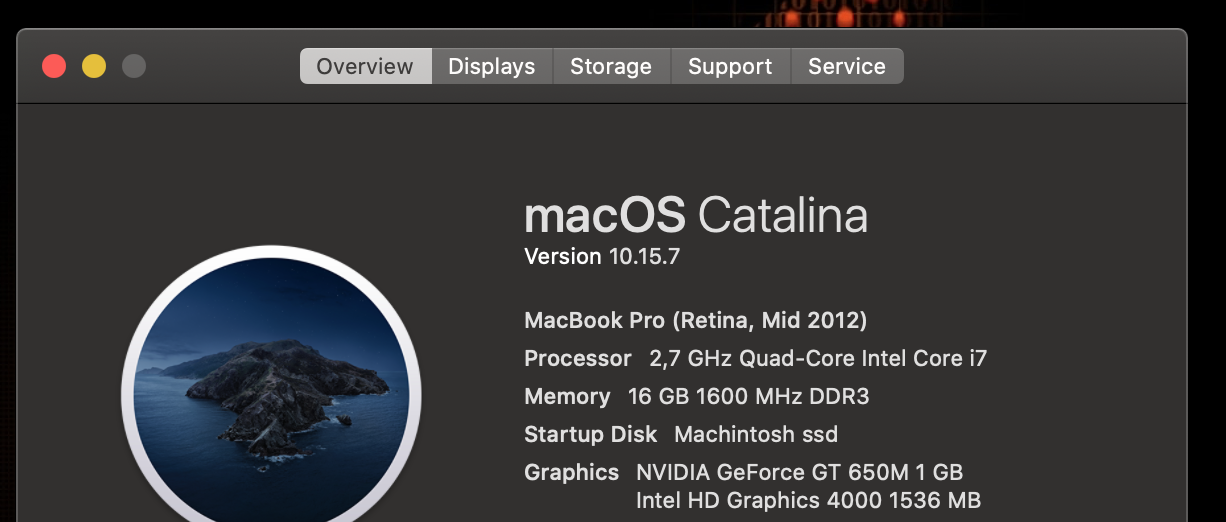Show the Service tab
The image size is (1226, 522).
click(847, 66)
